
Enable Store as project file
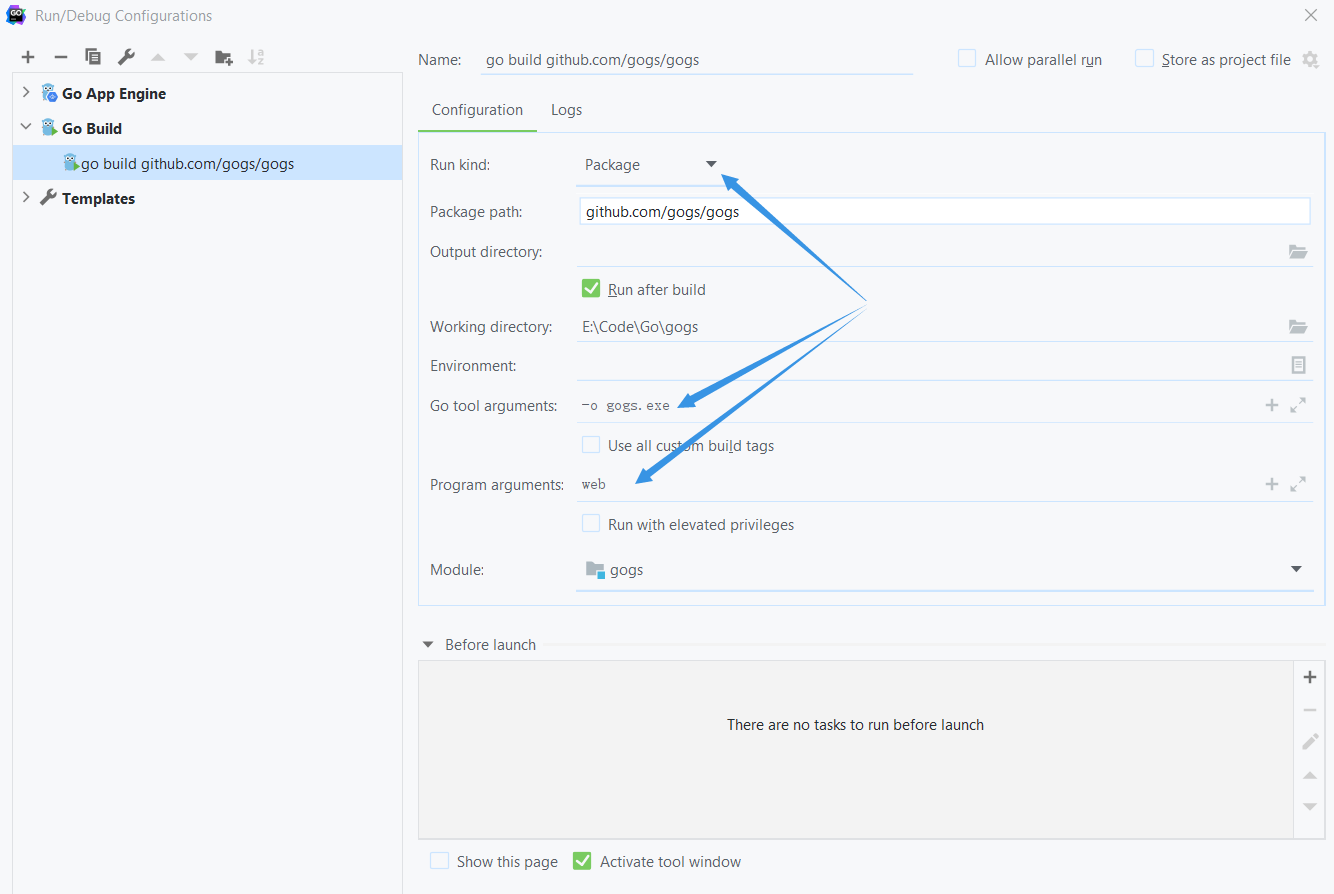(x=1144, y=59)
